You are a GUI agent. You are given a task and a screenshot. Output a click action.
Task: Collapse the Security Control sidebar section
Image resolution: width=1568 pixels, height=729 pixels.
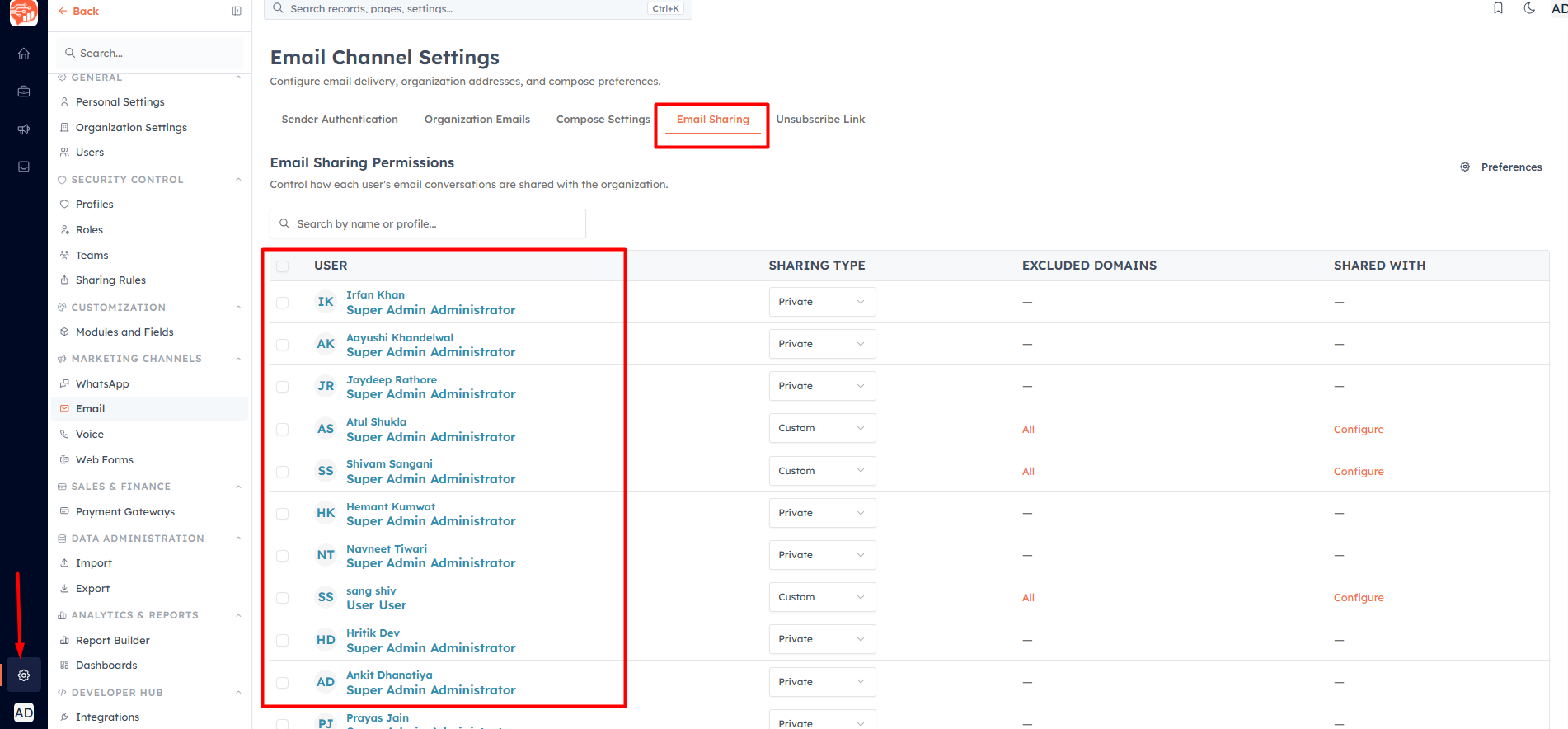point(238,180)
